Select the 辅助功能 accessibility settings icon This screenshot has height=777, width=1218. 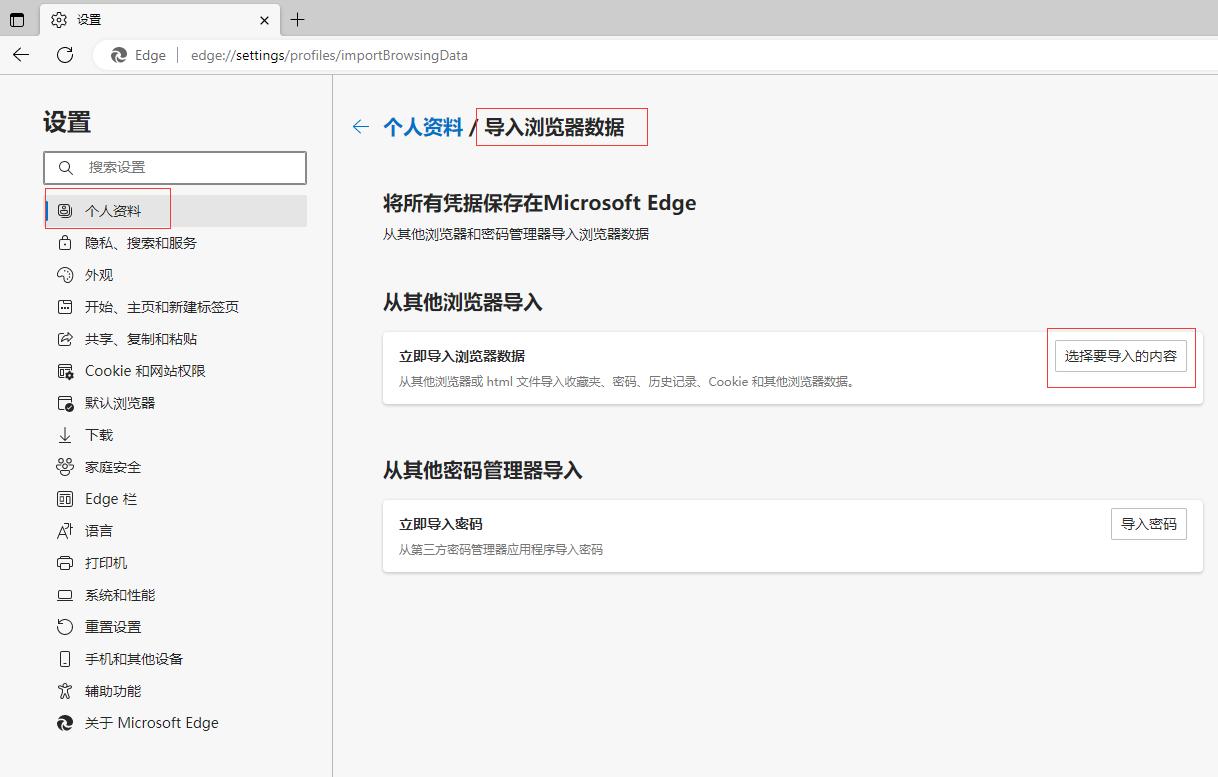tap(63, 690)
